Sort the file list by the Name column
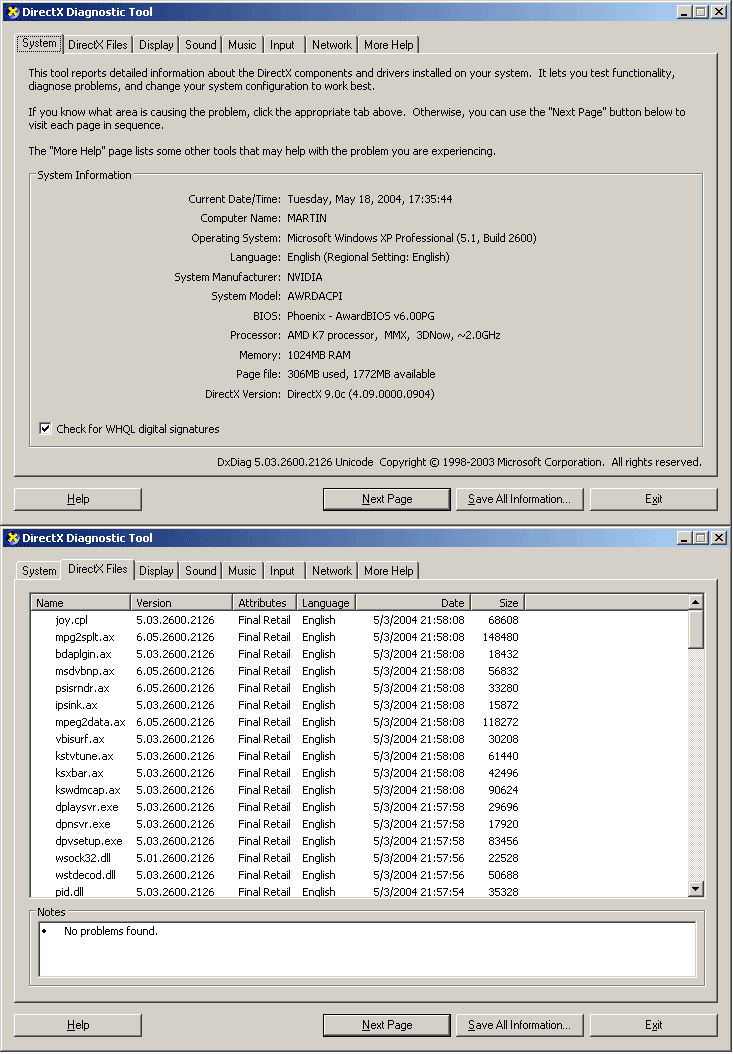 pyautogui.click(x=81, y=603)
